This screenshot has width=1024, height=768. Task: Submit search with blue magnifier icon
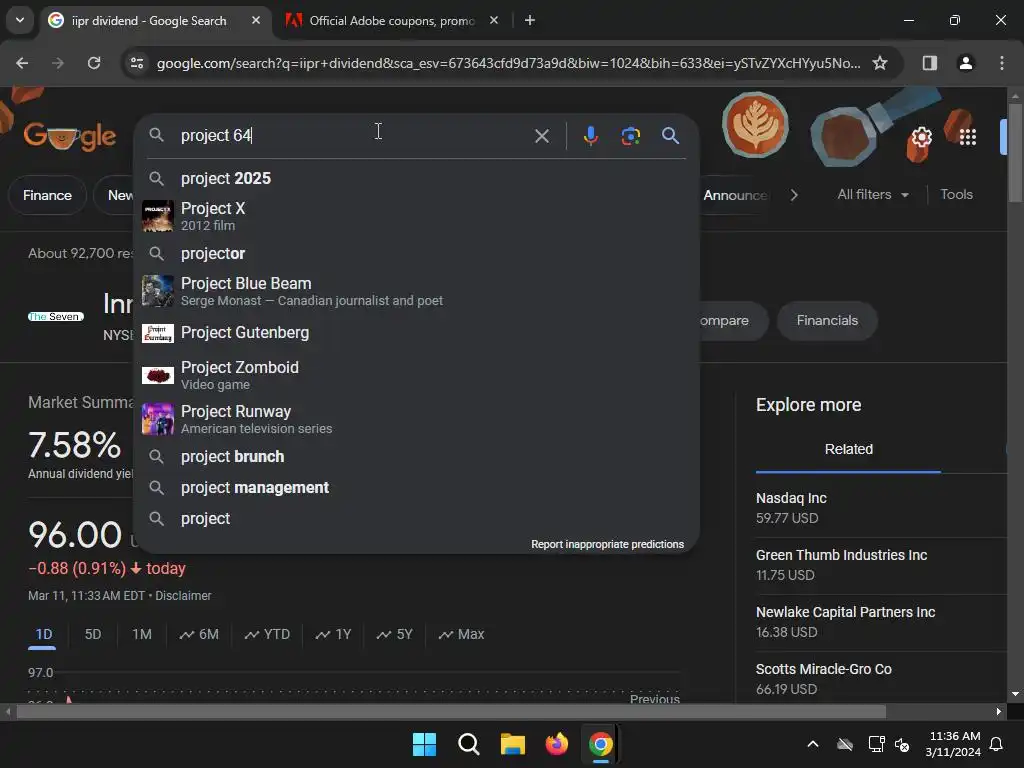pyautogui.click(x=670, y=136)
